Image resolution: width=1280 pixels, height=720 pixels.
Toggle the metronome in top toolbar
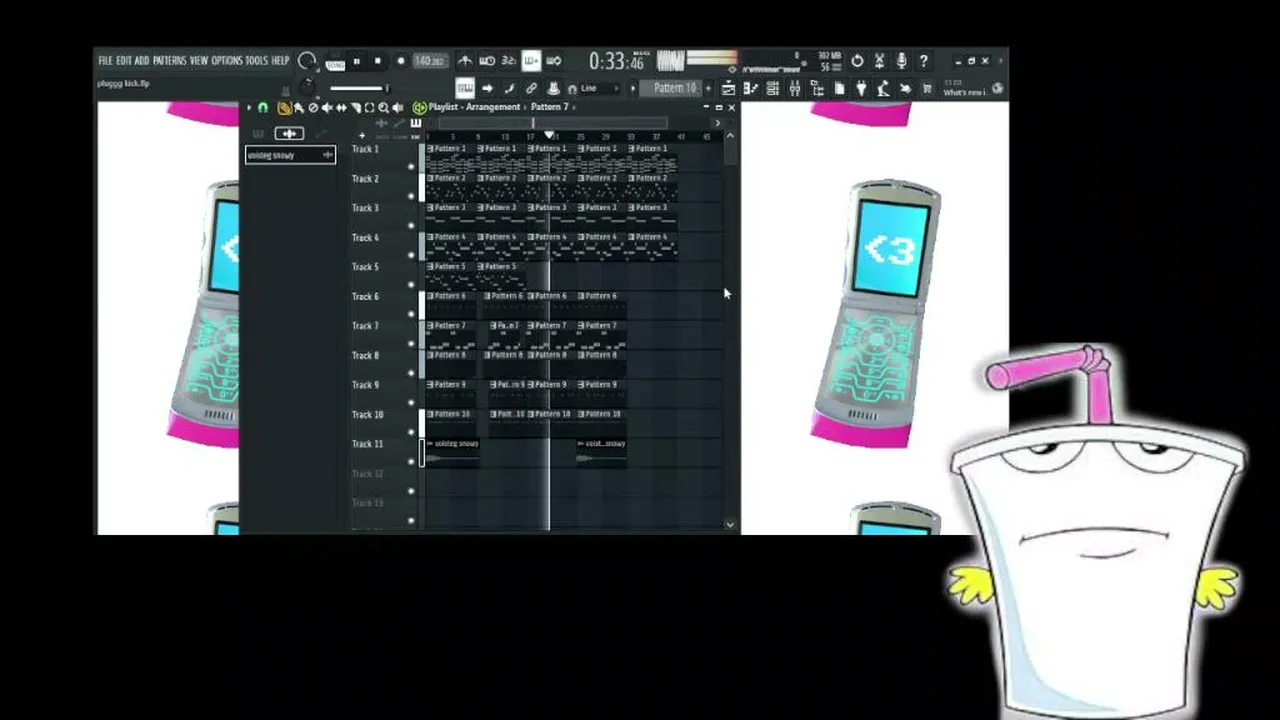465,61
